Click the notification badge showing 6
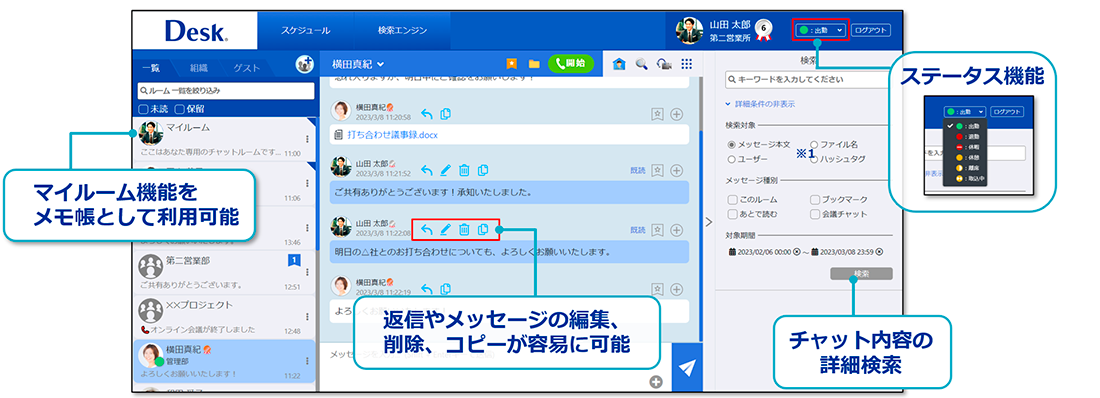The image size is (1100, 398). [763, 29]
